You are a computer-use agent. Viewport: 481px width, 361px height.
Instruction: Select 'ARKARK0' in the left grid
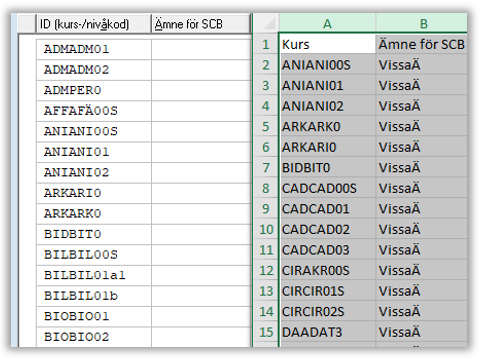tap(94, 214)
